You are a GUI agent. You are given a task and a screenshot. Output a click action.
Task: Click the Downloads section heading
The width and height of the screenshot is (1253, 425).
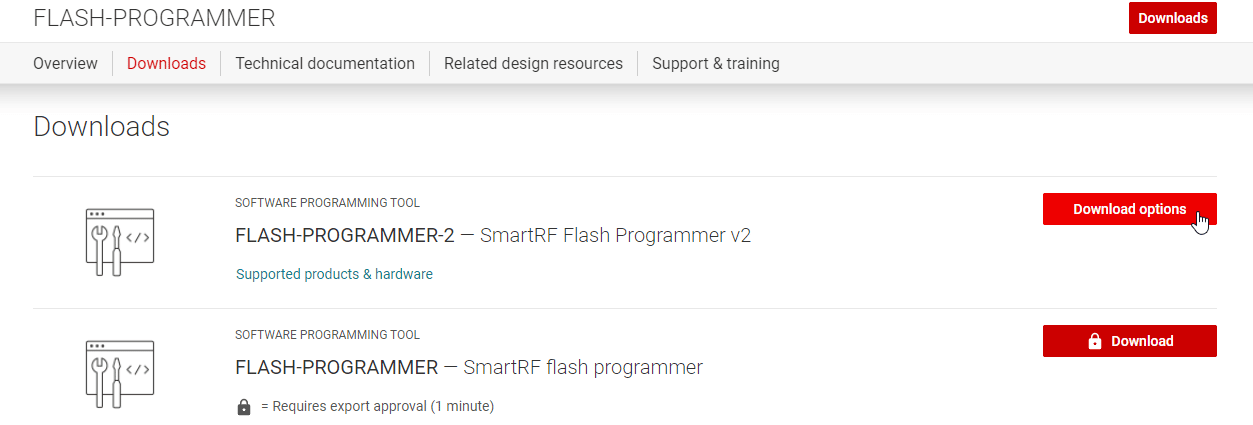101,127
